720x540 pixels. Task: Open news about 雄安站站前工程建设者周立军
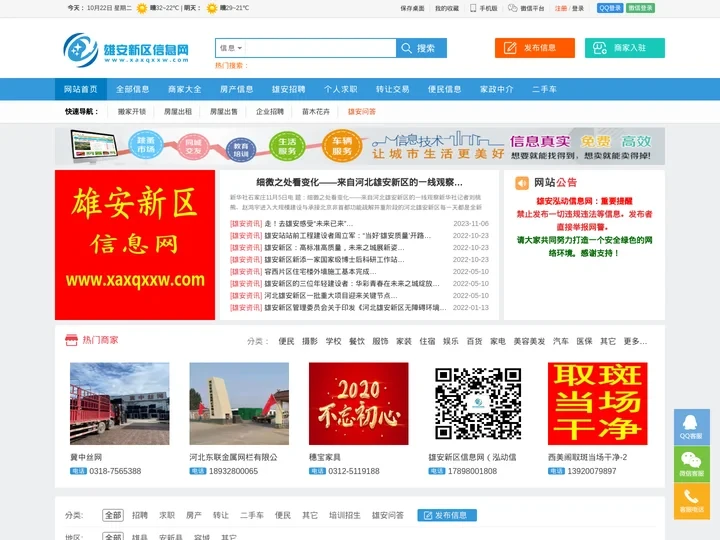[348, 236]
